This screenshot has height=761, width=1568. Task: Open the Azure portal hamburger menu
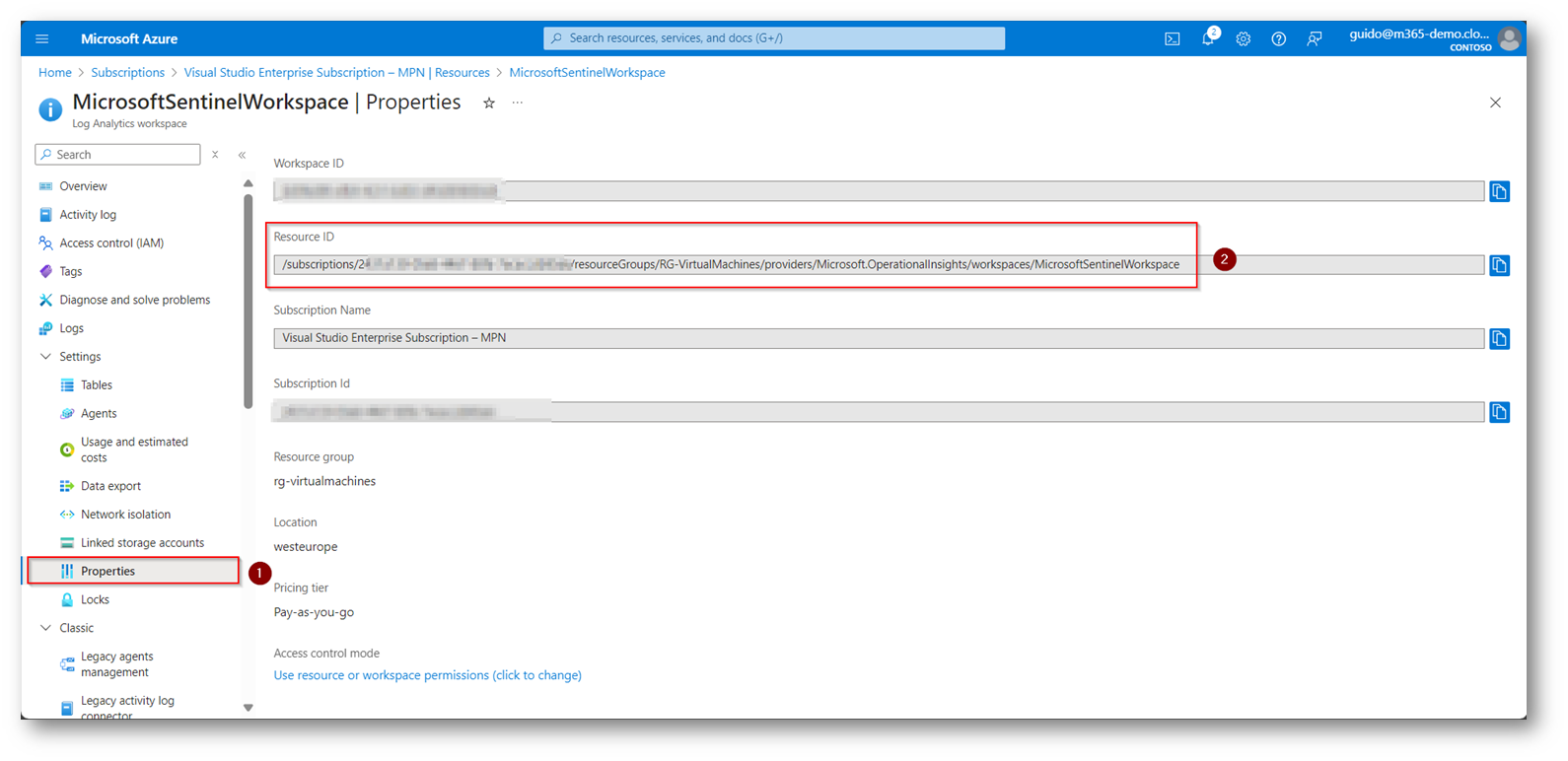tap(41, 38)
